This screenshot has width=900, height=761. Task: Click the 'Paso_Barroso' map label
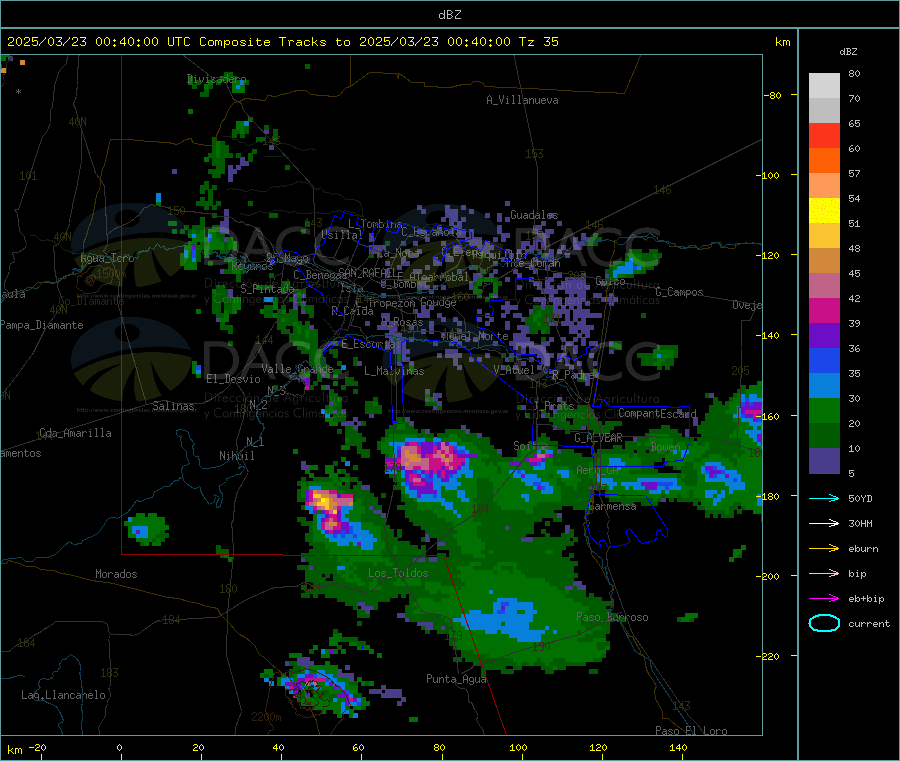tap(612, 617)
